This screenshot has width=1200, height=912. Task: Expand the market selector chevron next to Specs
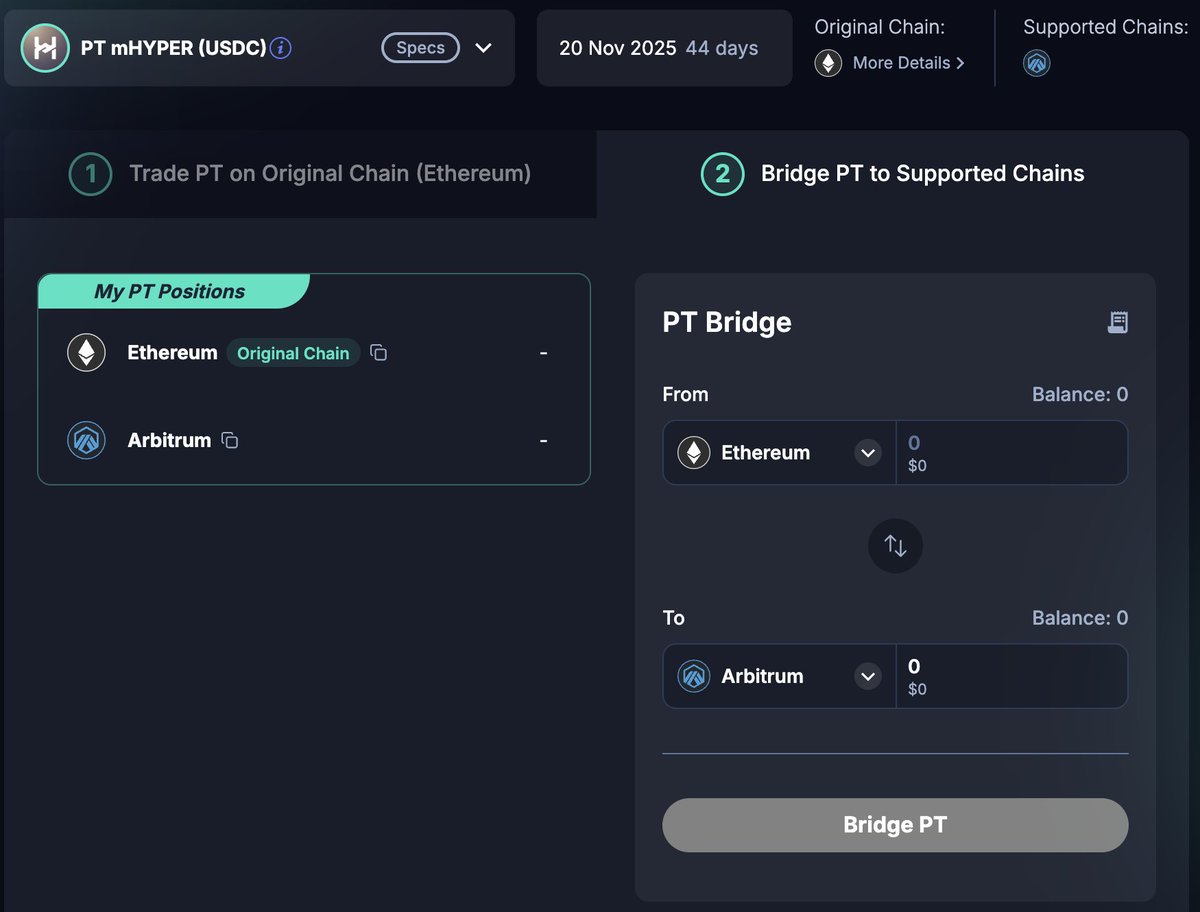point(484,48)
